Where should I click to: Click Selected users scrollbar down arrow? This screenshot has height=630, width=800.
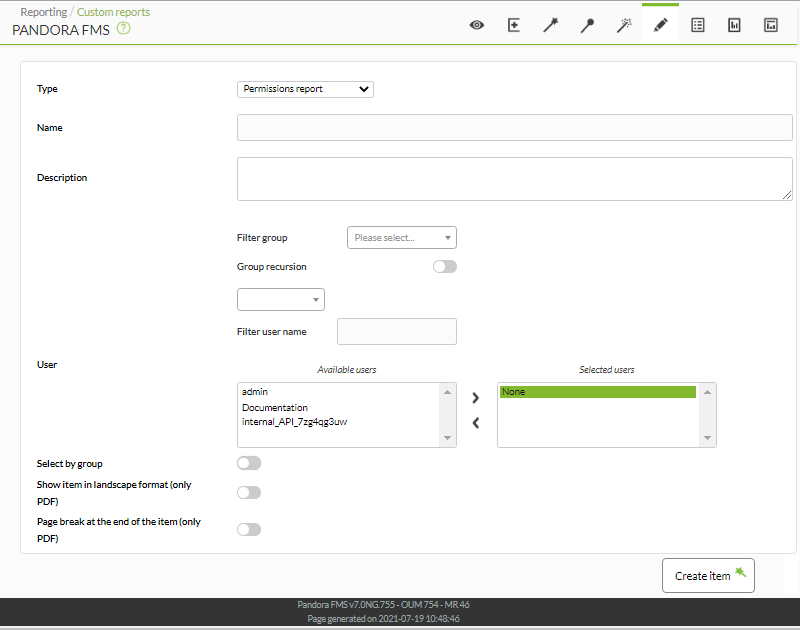click(707, 438)
